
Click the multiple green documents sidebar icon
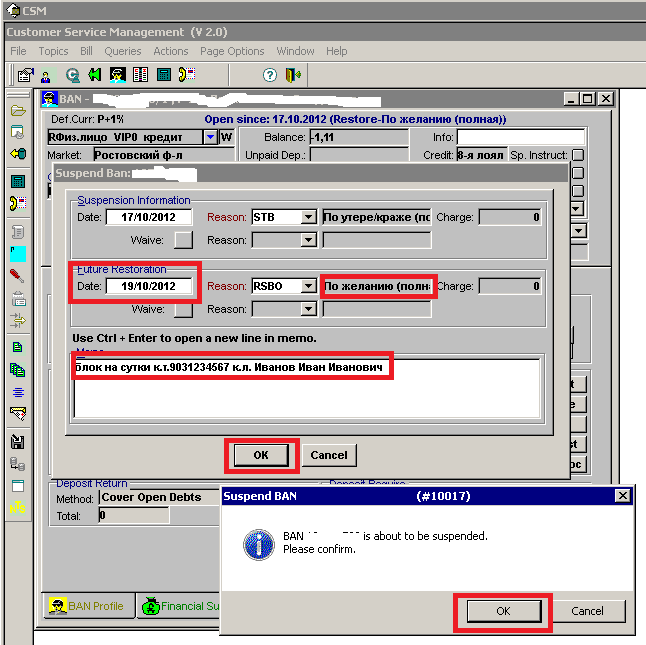coord(17,370)
